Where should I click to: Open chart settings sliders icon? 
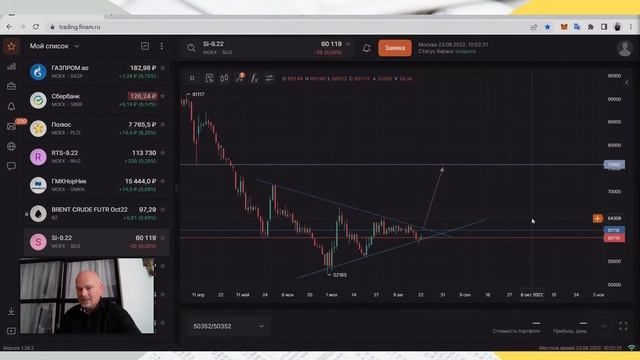269,78
